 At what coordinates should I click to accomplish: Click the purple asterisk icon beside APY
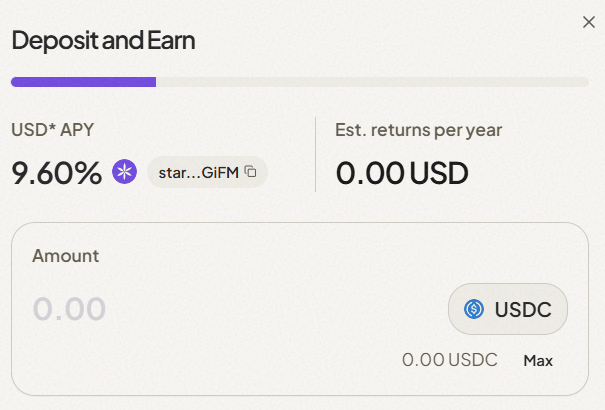click(x=124, y=172)
